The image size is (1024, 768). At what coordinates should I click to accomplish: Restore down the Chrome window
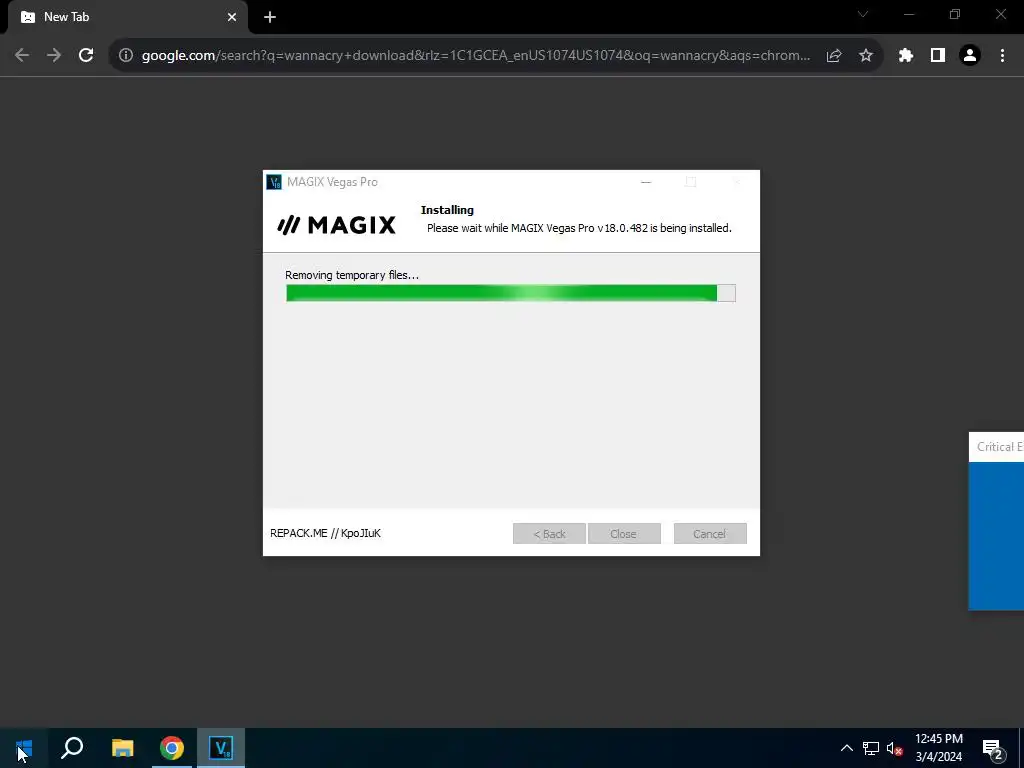tap(955, 14)
